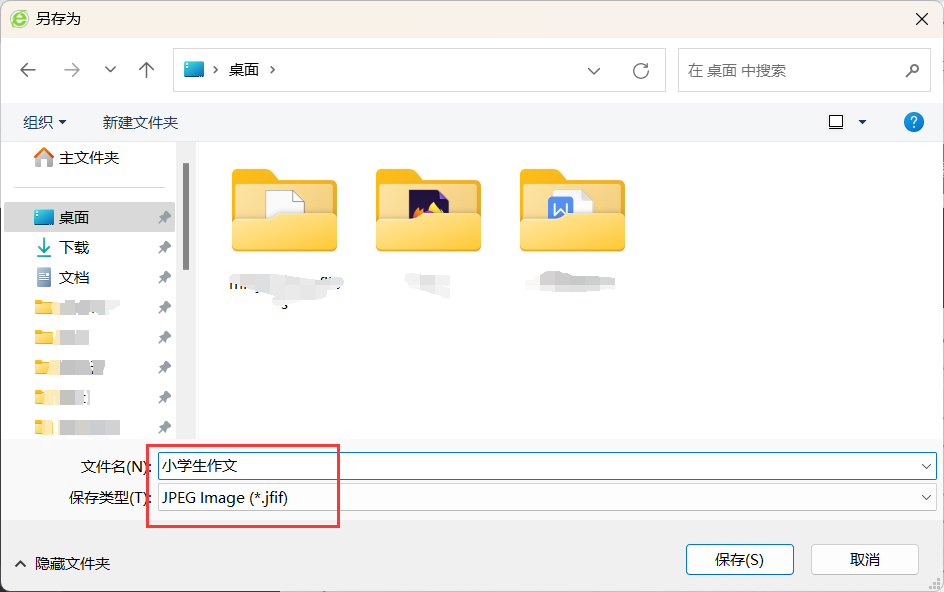Click the 取消 button
Viewport: 944px width, 592px height.
[865, 560]
